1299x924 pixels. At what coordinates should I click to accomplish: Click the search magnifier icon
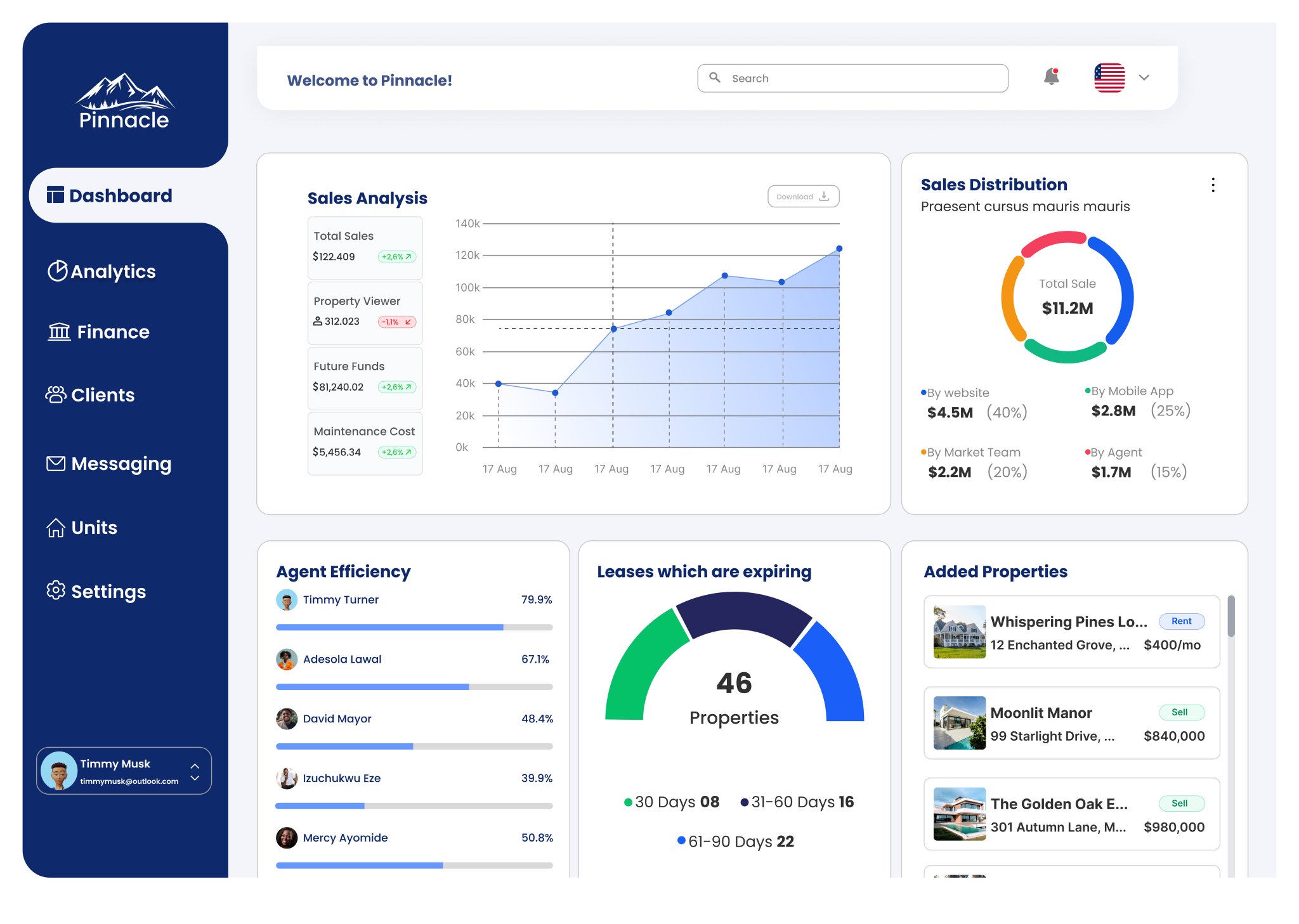click(715, 77)
